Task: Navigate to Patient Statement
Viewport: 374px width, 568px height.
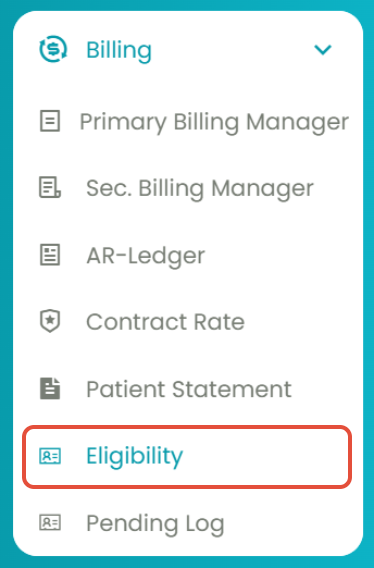Action: tap(189, 389)
